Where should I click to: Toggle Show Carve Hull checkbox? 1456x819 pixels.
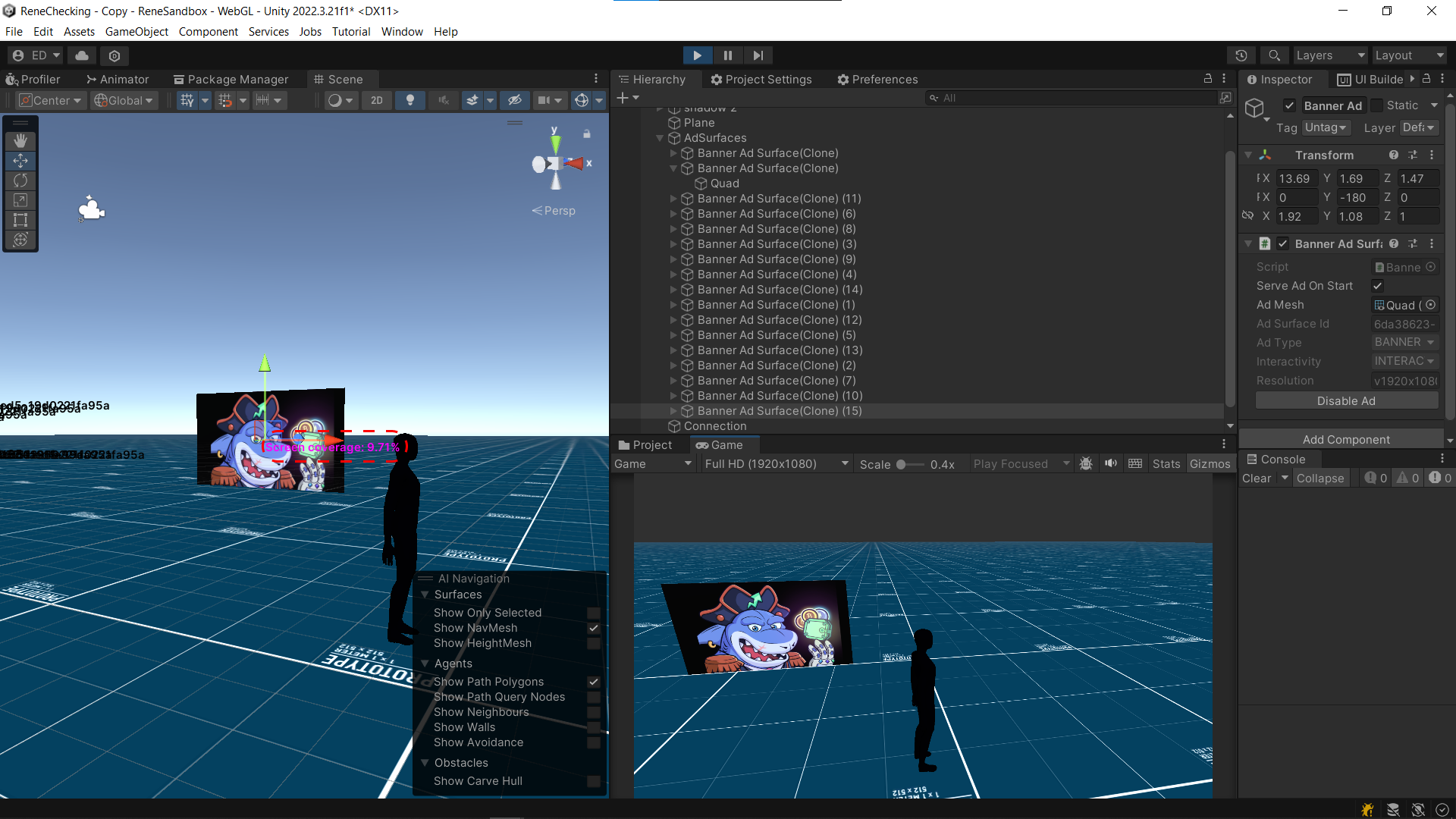tap(594, 781)
